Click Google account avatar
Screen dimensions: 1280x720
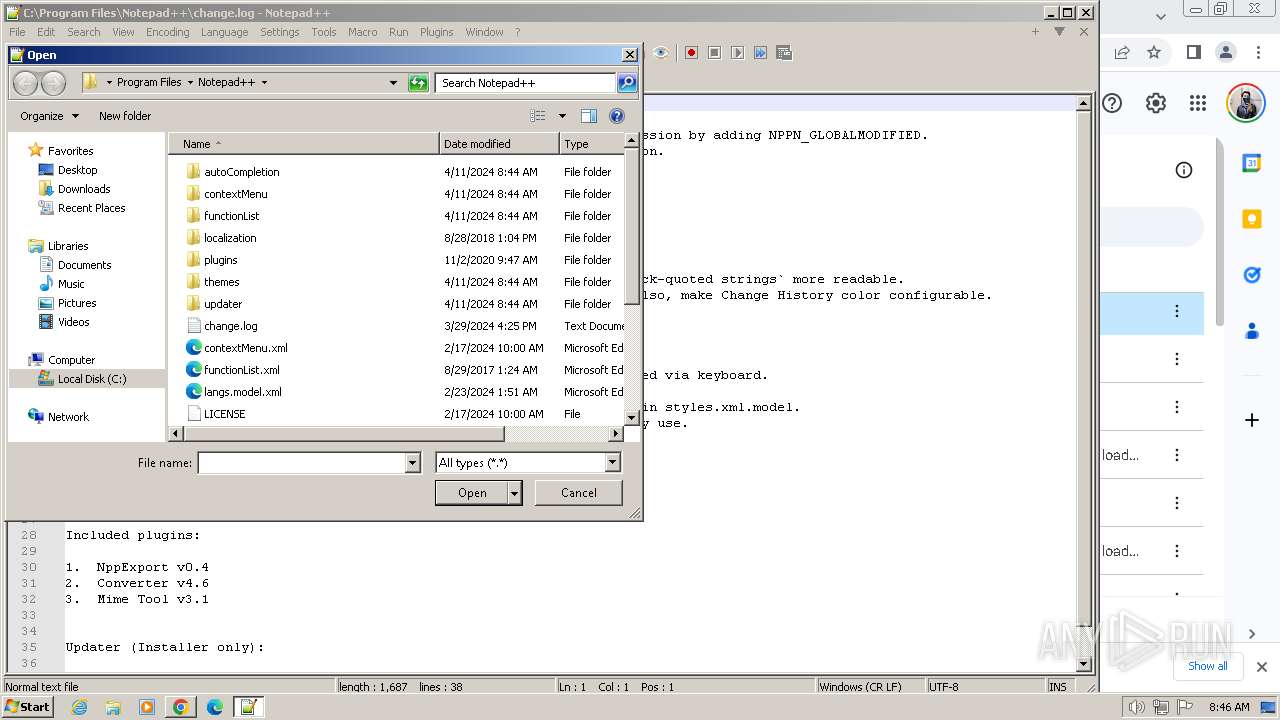(x=1245, y=103)
